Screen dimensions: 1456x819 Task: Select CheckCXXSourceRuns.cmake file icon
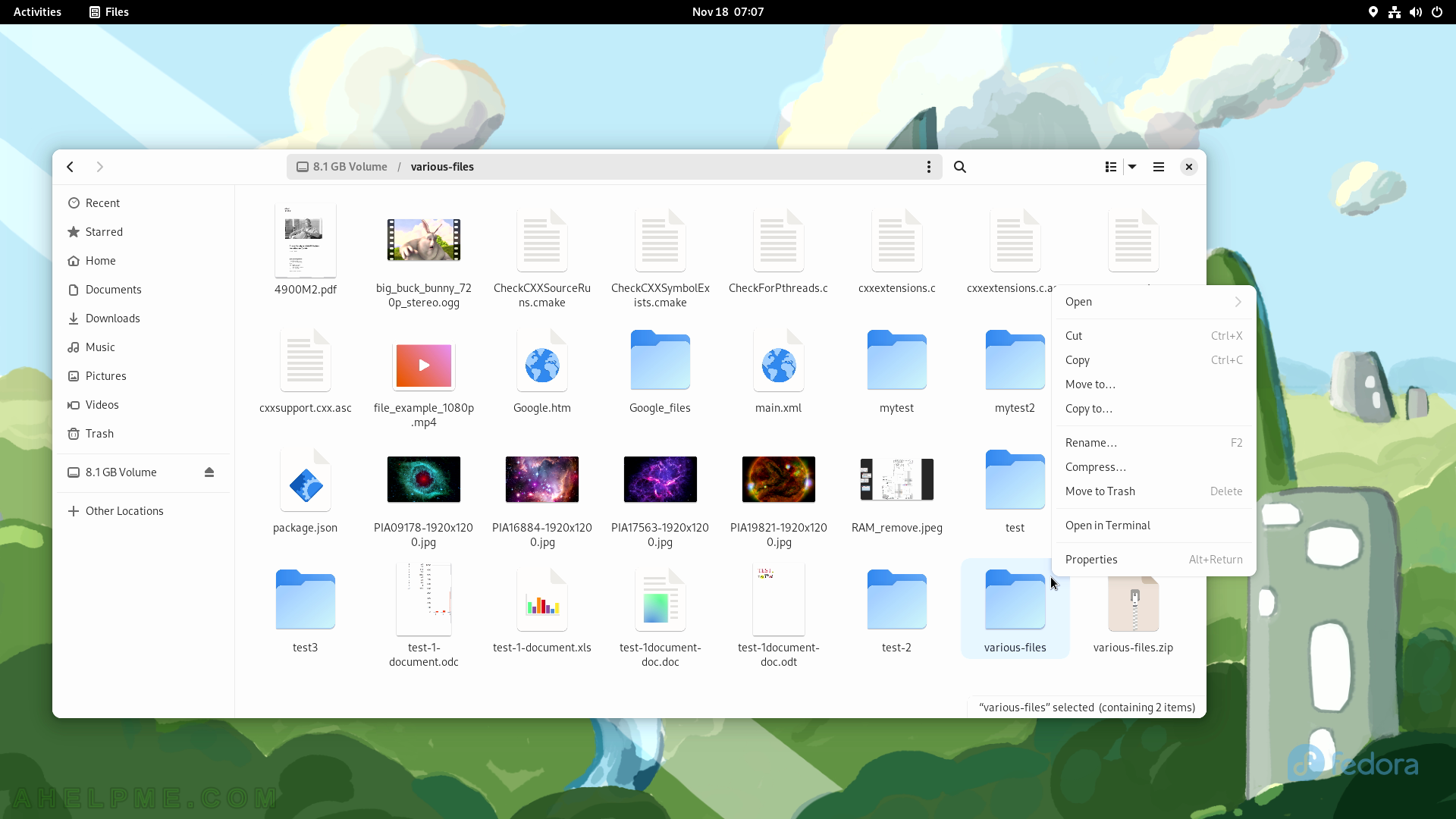click(x=542, y=240)
